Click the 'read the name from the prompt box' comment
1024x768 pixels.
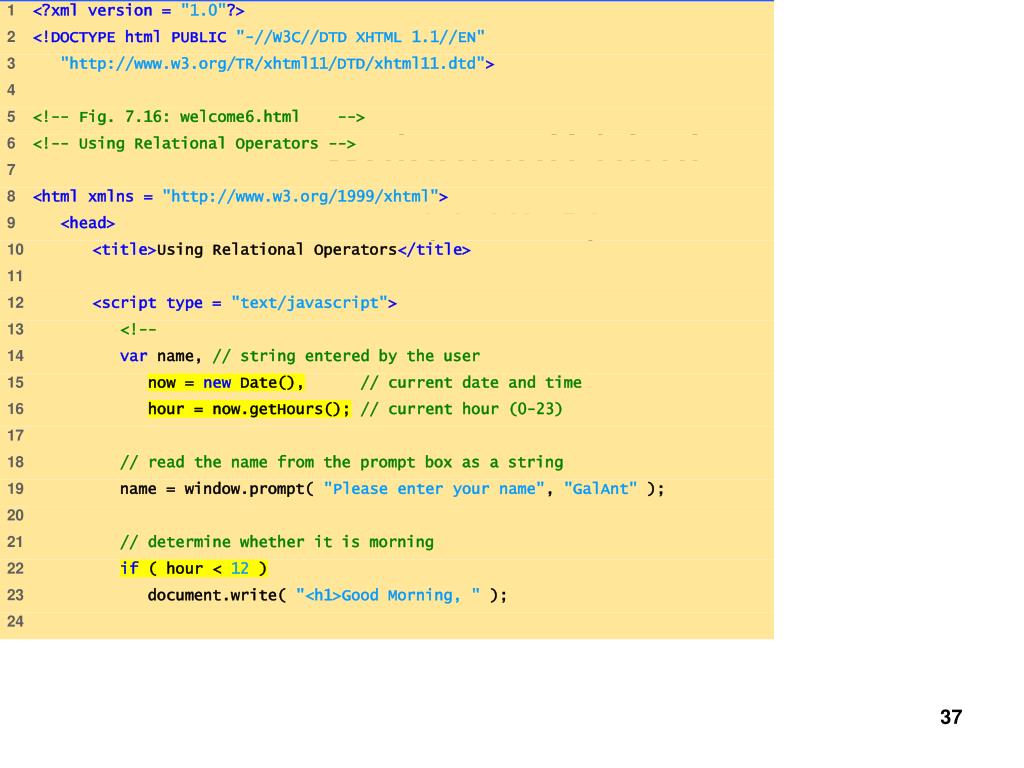click(342, 462)
